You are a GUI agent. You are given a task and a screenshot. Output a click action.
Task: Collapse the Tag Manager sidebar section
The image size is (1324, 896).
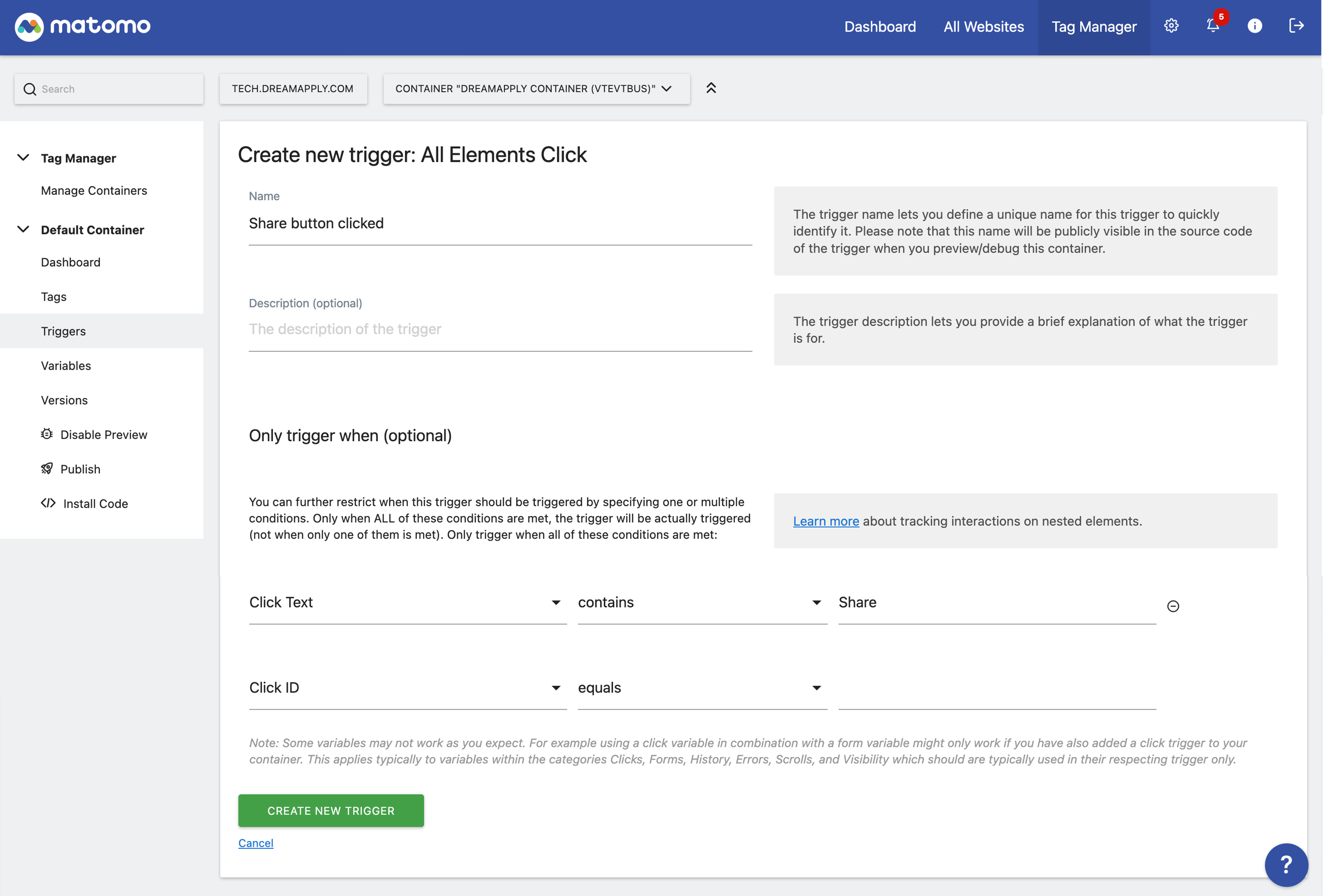coord(23,158)
